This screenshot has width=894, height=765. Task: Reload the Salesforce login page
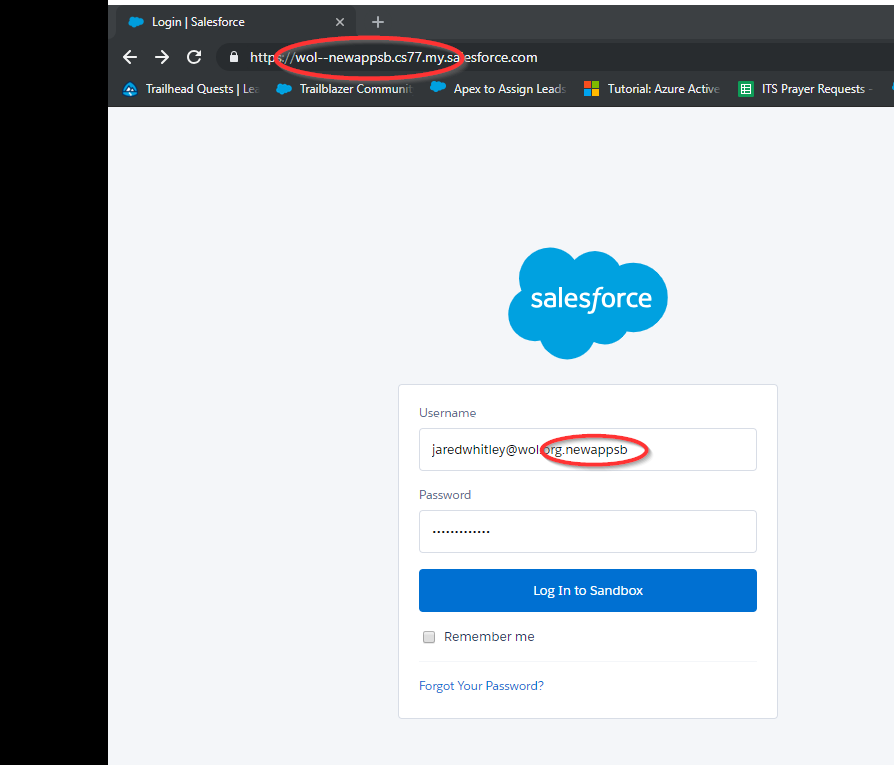coord(194,57)
